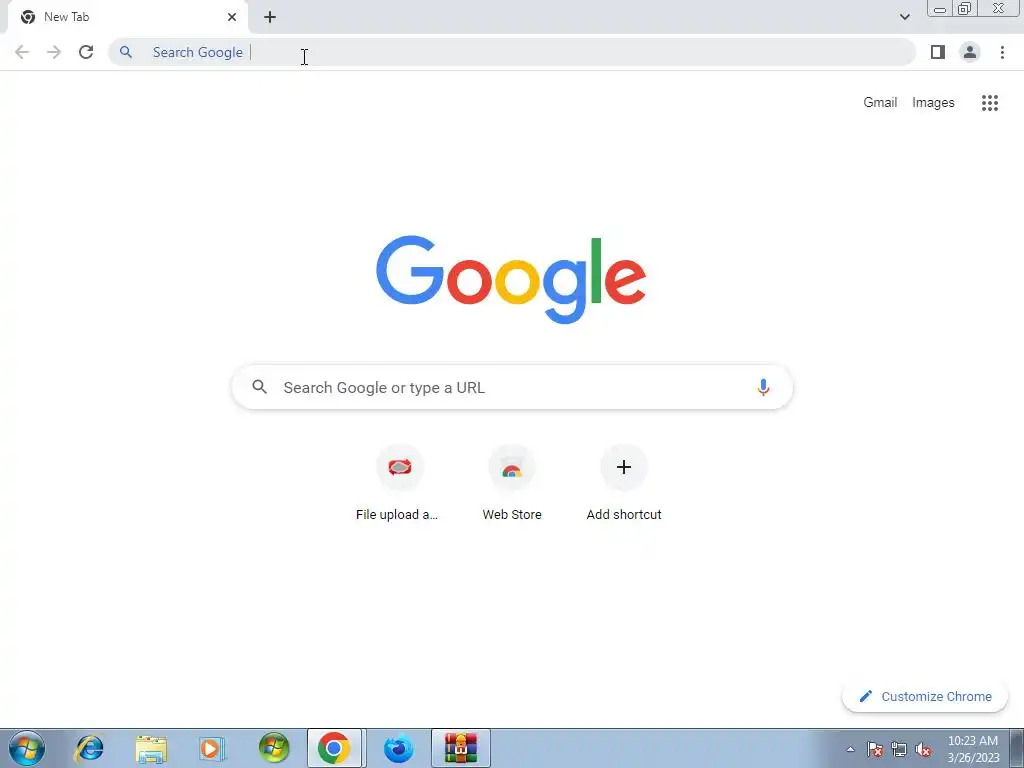Screen dimensions: 1024x768
Task: Open the Images link
Action: coord(933,103)
